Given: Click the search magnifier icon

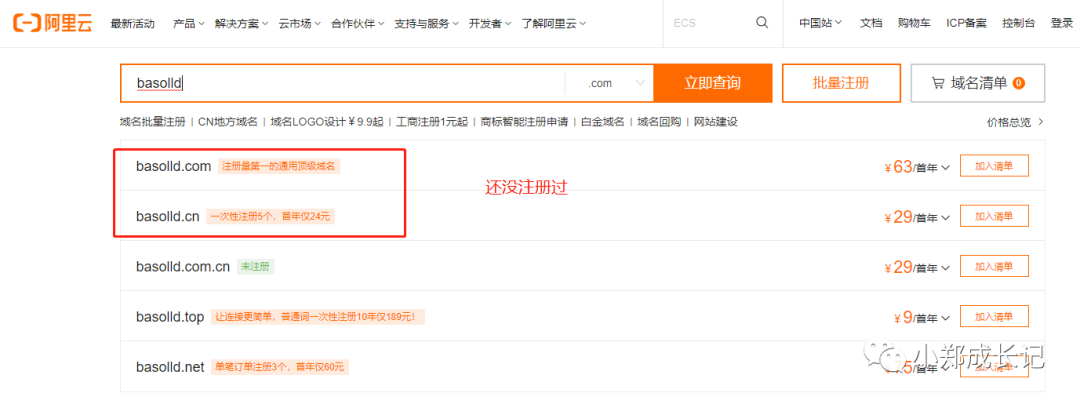Looking at the screenshot, I should pos(763,23).
